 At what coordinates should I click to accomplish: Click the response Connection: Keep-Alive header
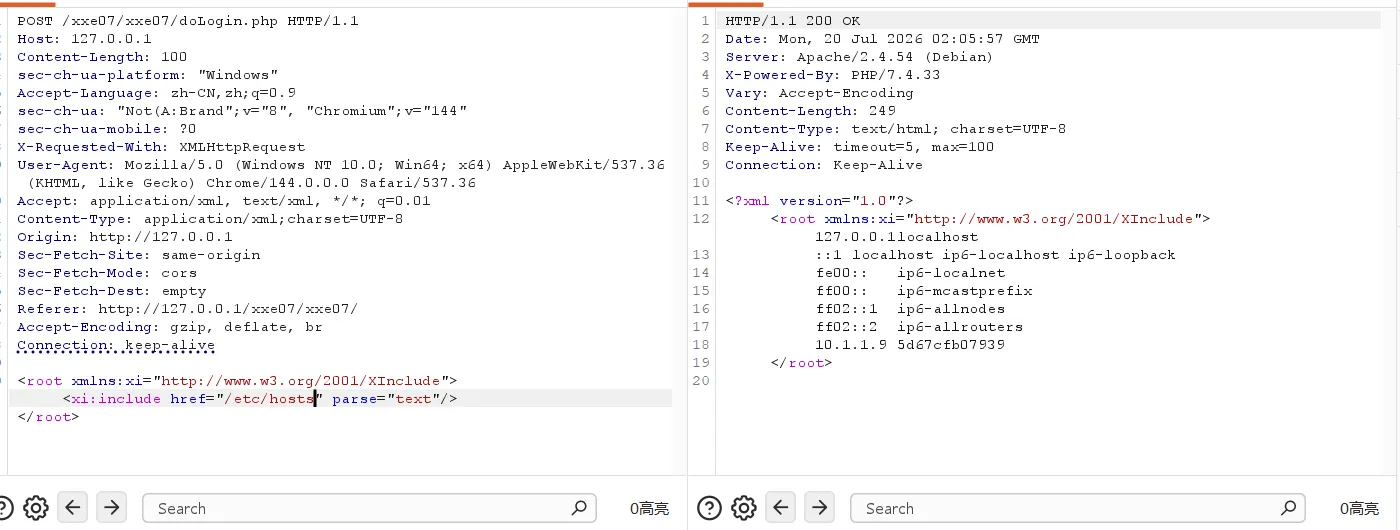pyautogui.click(x=824, y=165)
